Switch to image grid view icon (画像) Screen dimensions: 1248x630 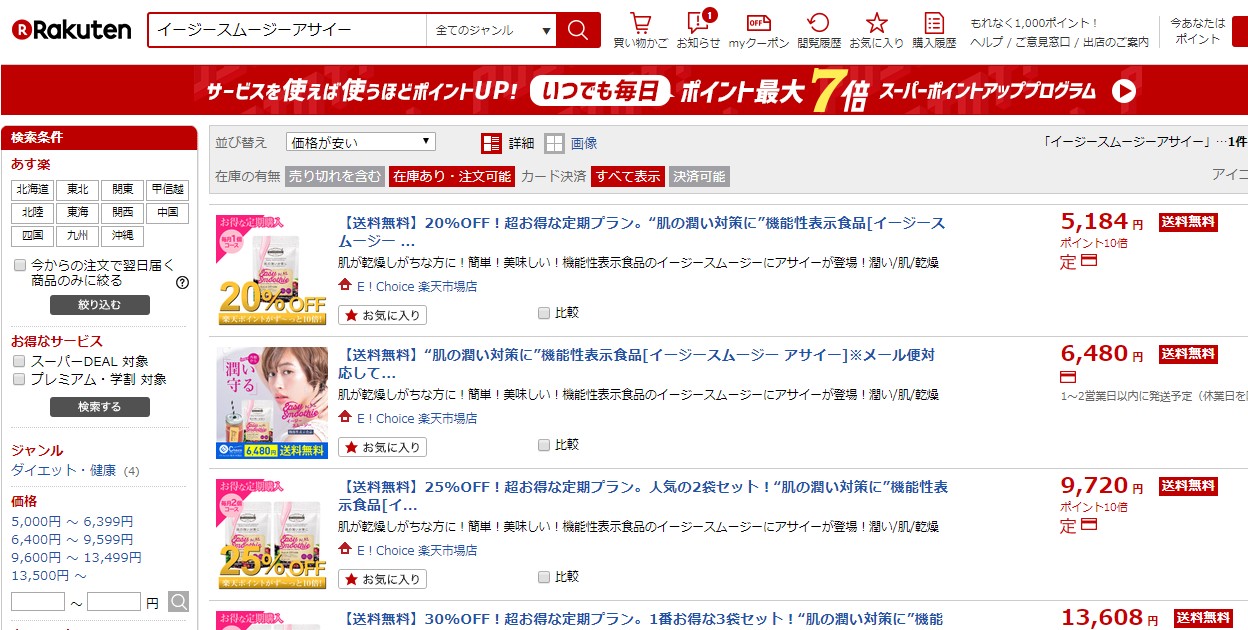554,143
